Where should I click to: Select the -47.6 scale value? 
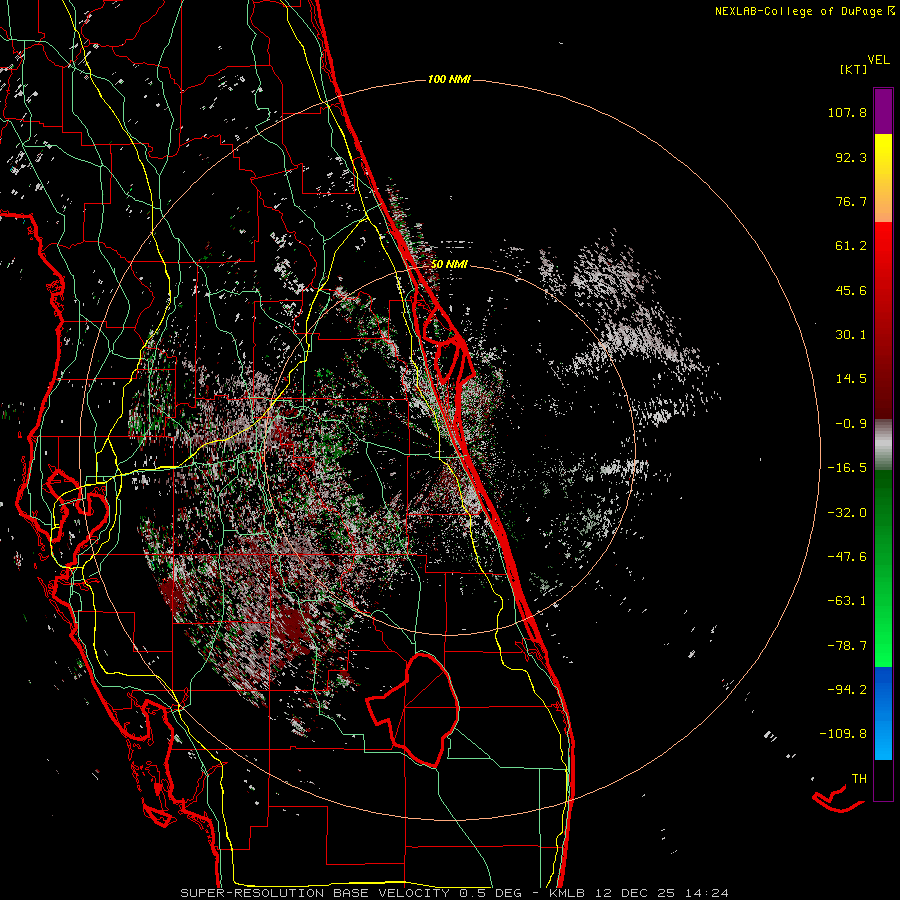[847, 557]
